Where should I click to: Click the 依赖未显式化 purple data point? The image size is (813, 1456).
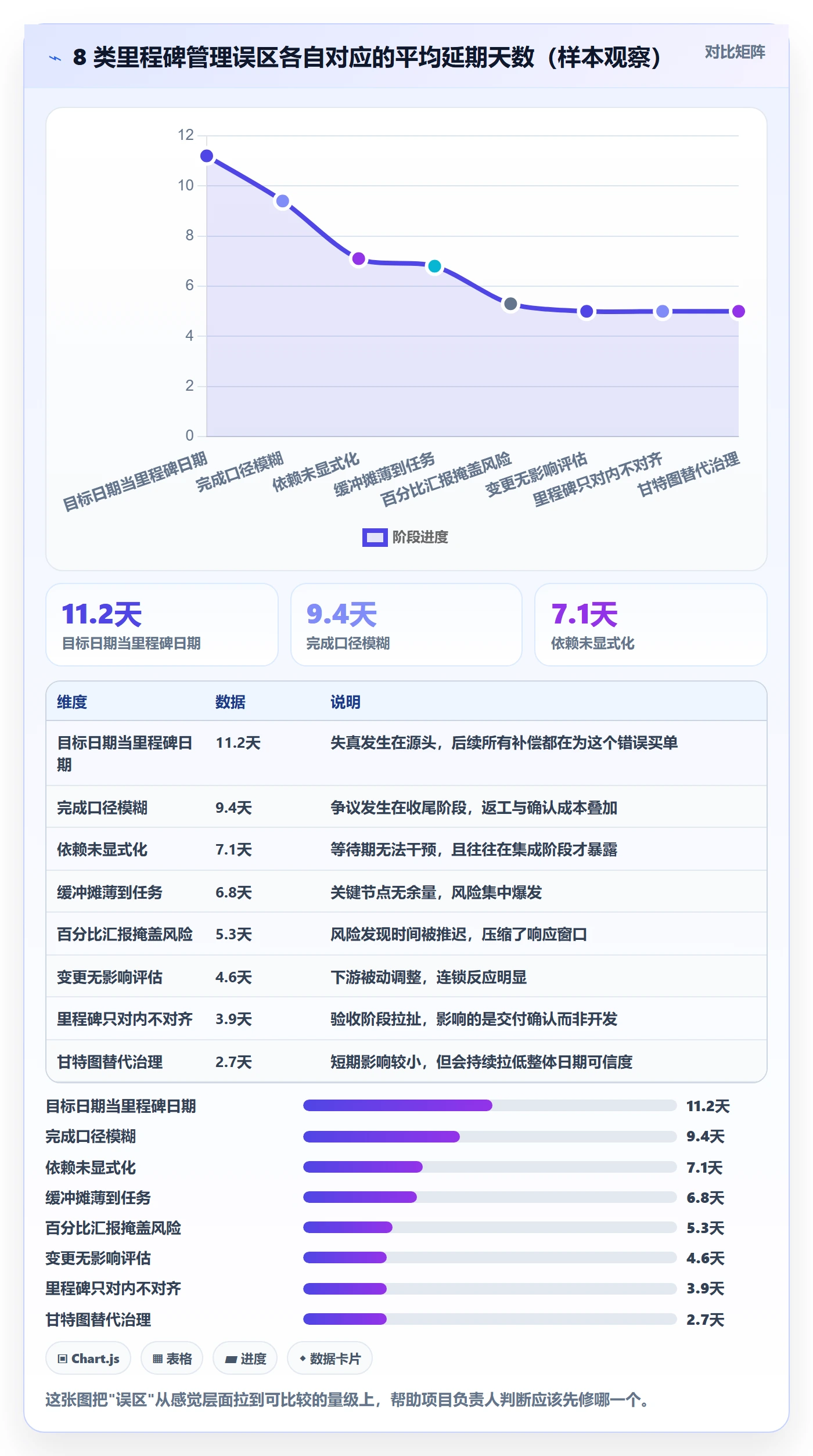pos(358,259)
